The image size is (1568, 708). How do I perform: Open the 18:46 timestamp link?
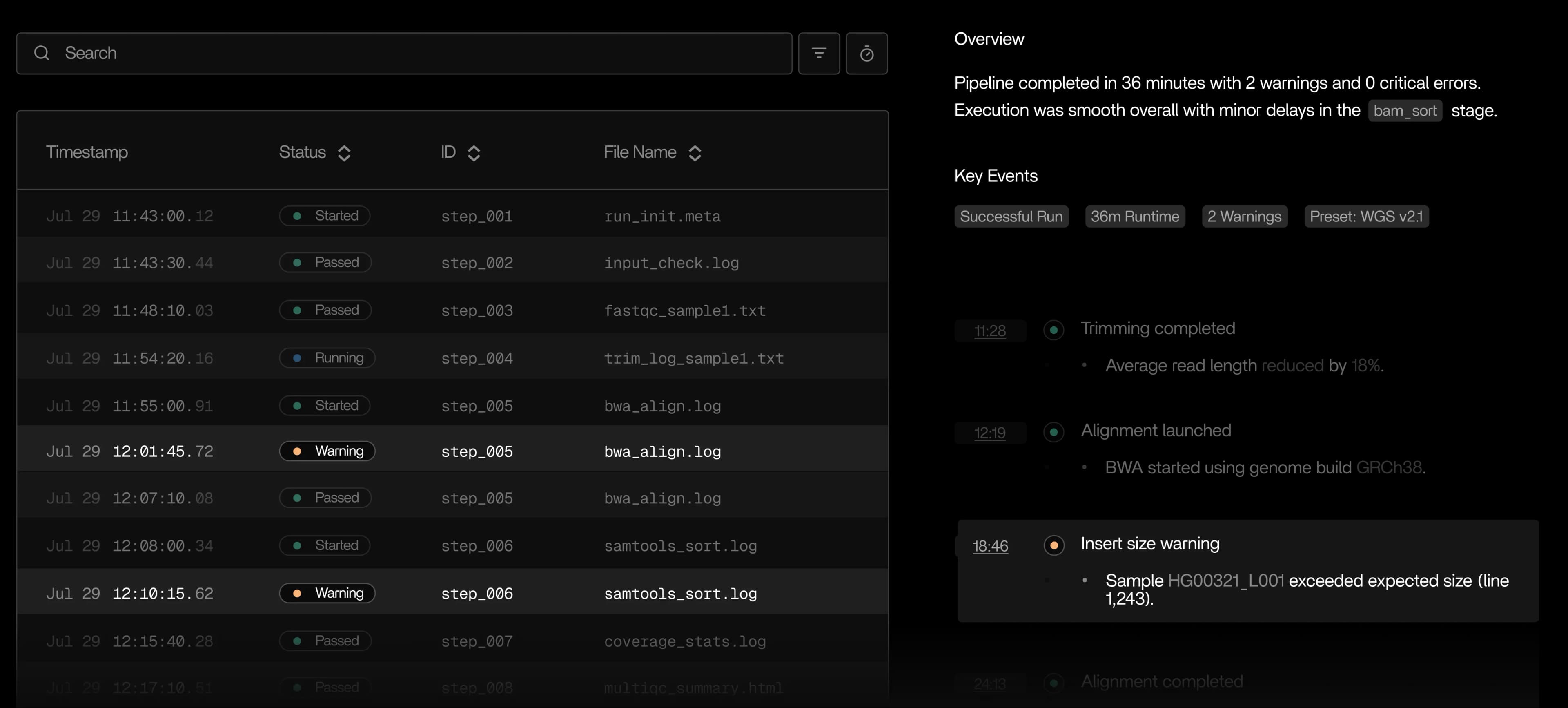tap(990, 546)
